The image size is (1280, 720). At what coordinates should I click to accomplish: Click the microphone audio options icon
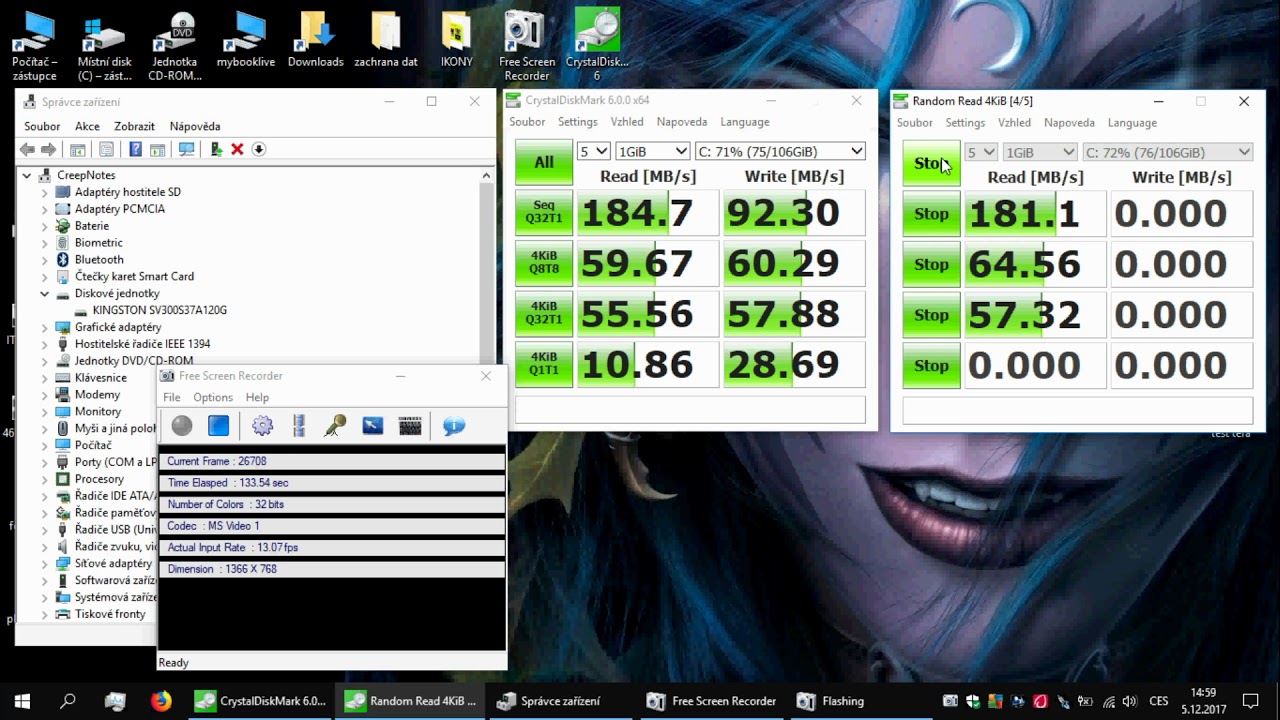click(x=335, y=426)
